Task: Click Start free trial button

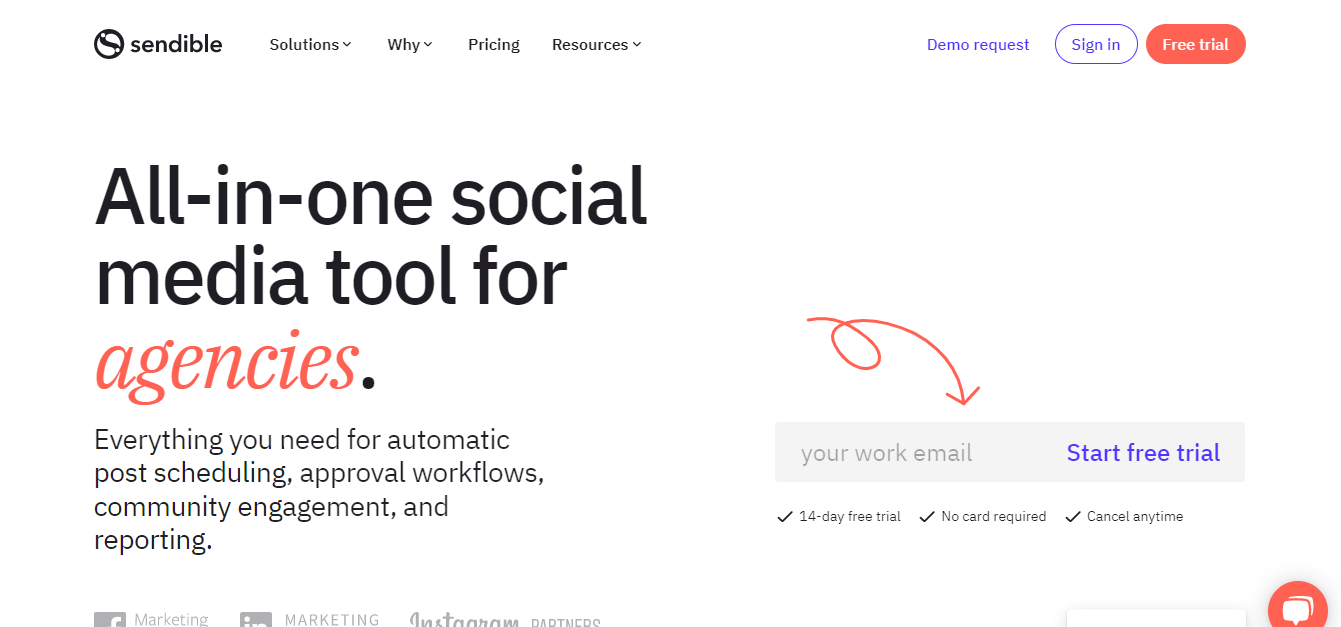Action: pos(1143,453)
